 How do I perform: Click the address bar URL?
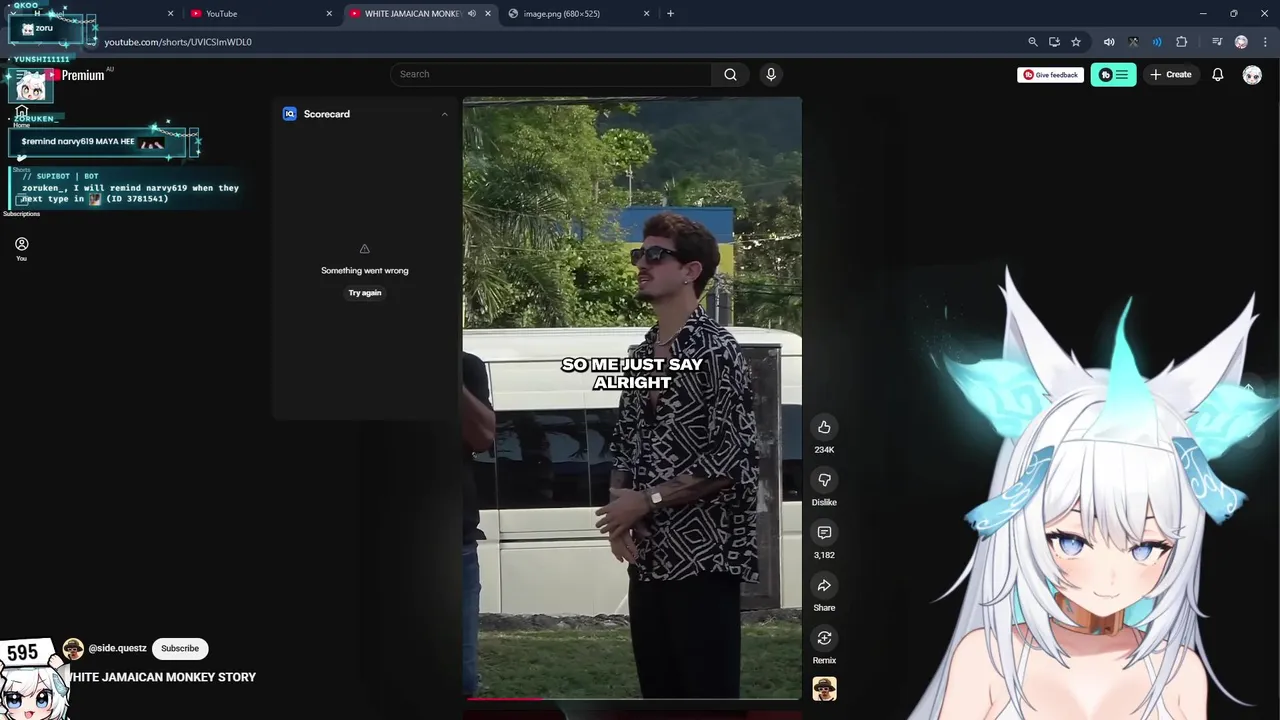(x=178, y=42)
